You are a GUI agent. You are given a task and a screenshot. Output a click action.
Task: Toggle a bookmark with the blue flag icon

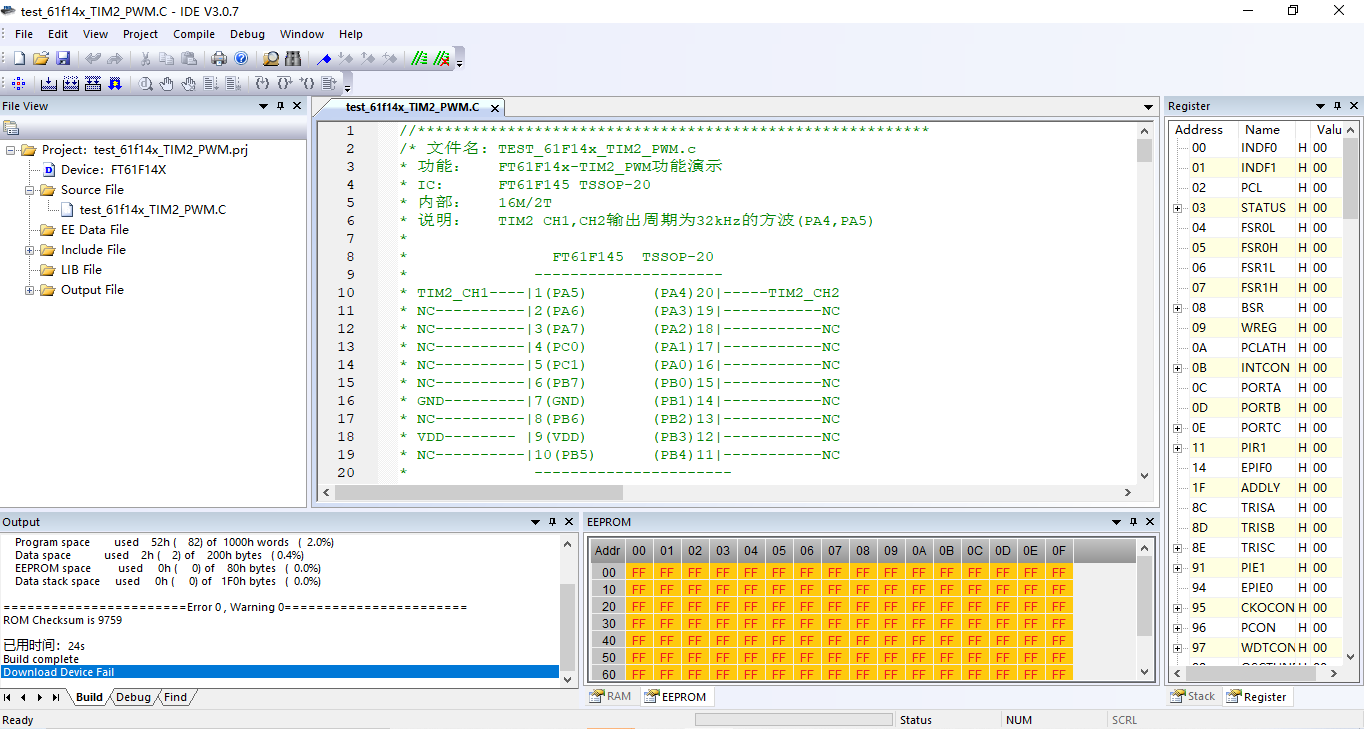324,59
